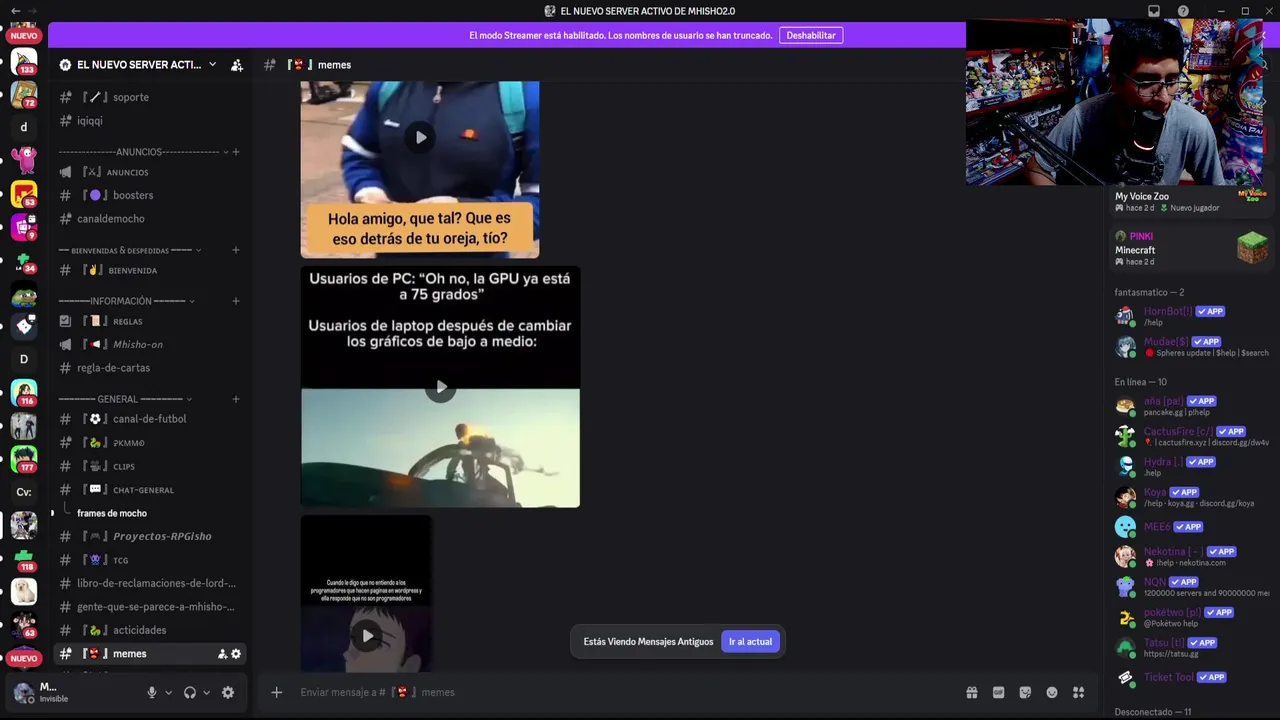Open the soporte channel
This screenshot has height=720, width=1280.
[x=149, y=97]
